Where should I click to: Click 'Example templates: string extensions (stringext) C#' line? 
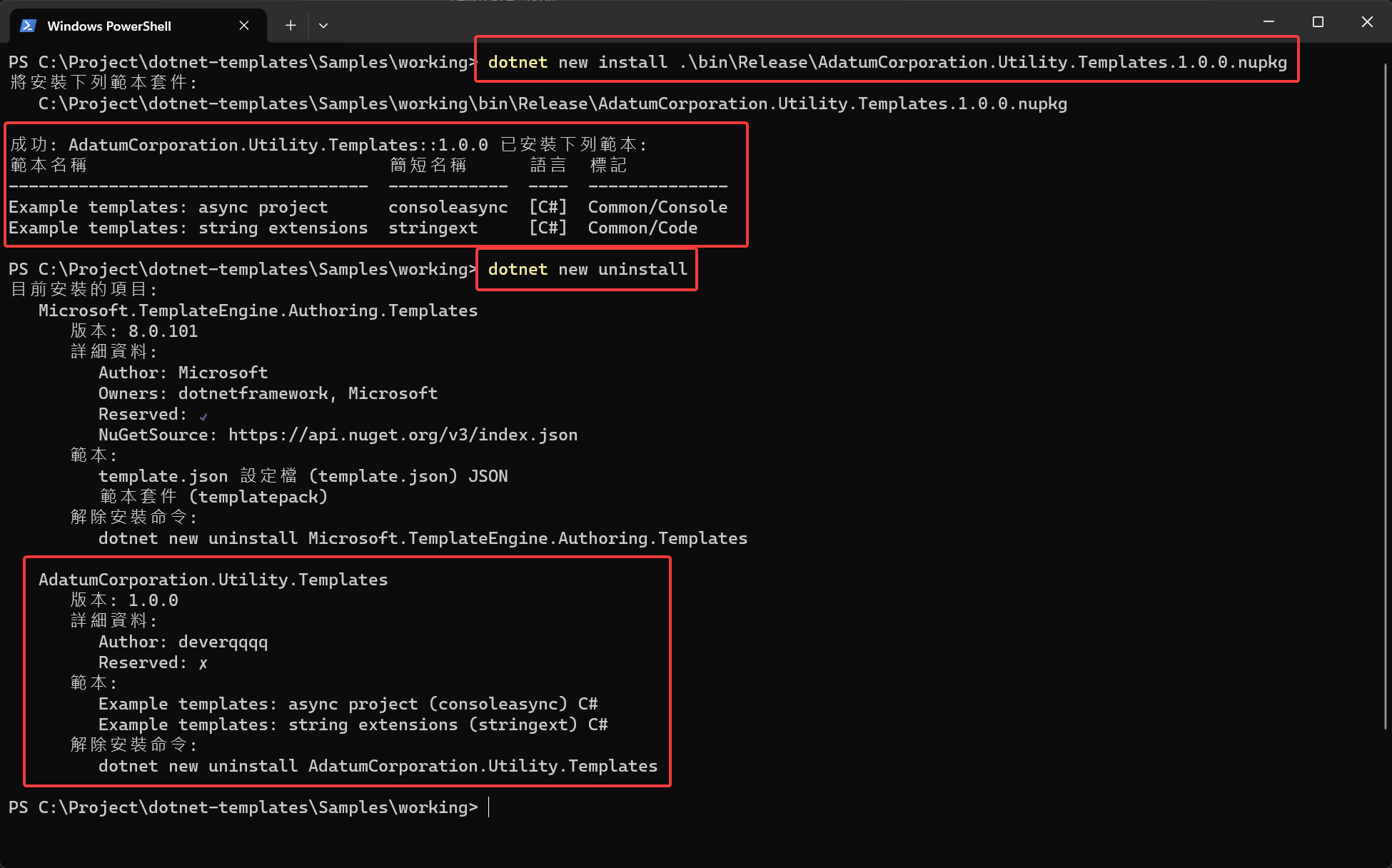(353, 725)
